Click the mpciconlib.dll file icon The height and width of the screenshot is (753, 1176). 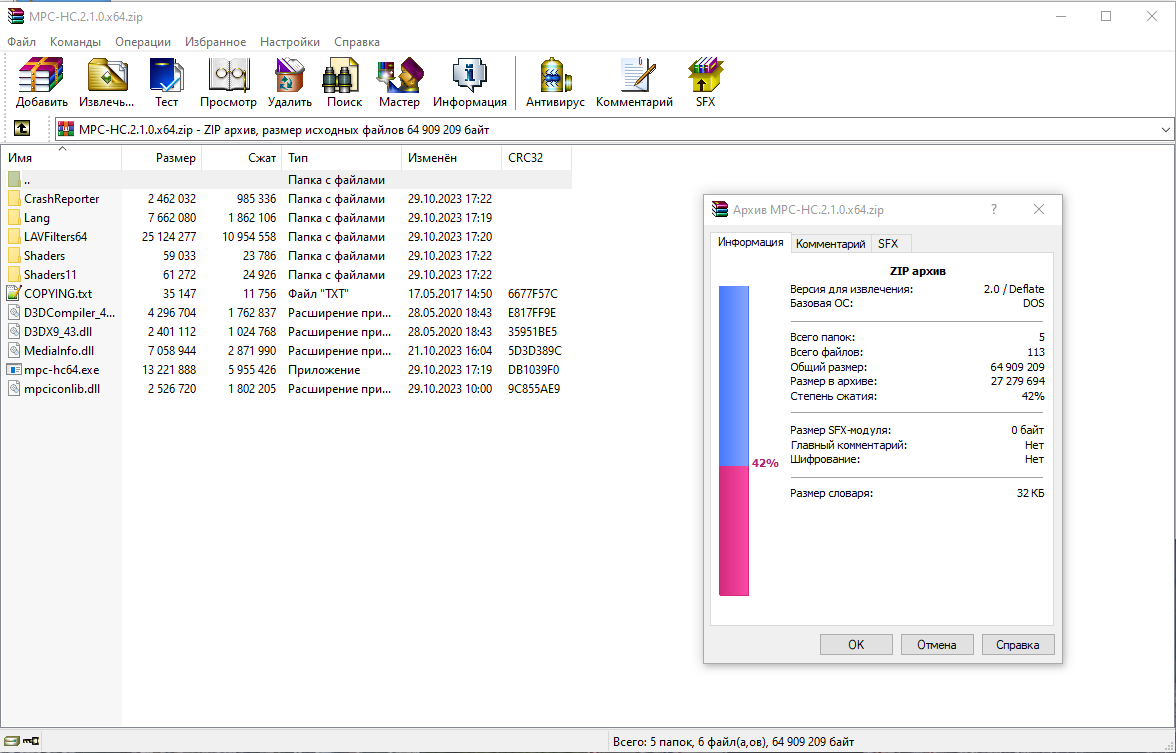14,388
